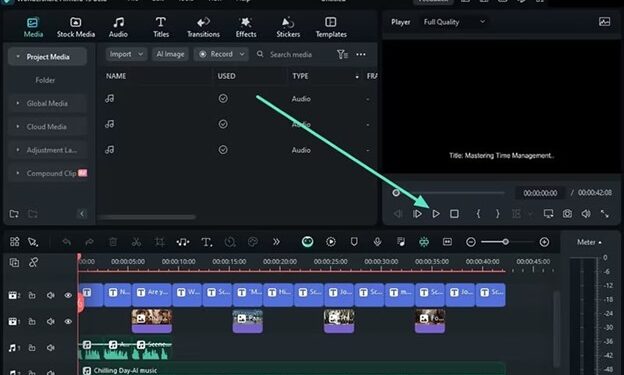Click the player volume icon
Viewport: 624px width, 375px height.
pos(586,214)
